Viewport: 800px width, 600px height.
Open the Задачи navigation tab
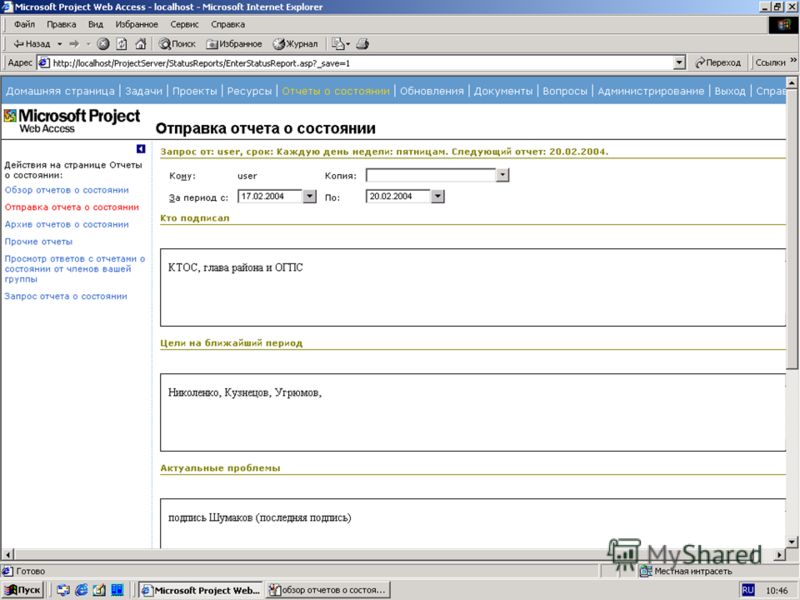pos(143,91)
